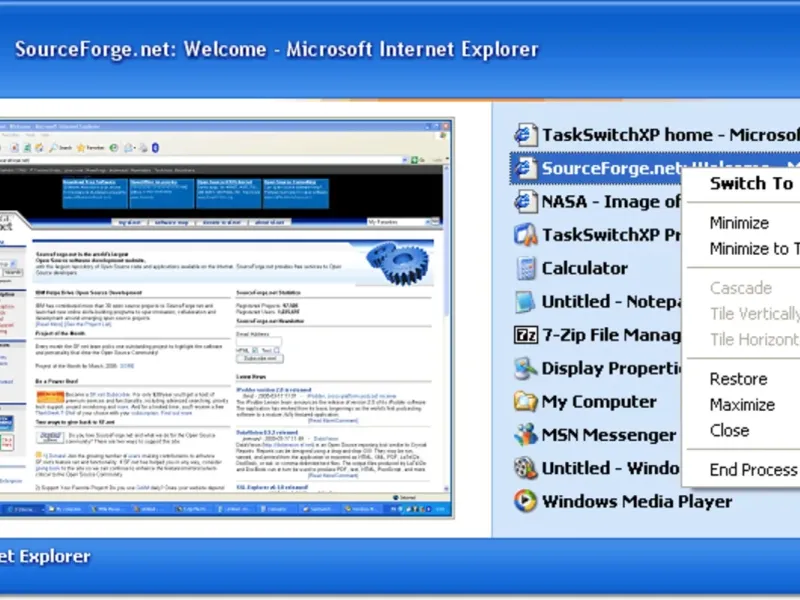The height and width of the screenshot is (600, 800).
Task: Click the Windows Media Player icon
Action: point(525,501)
